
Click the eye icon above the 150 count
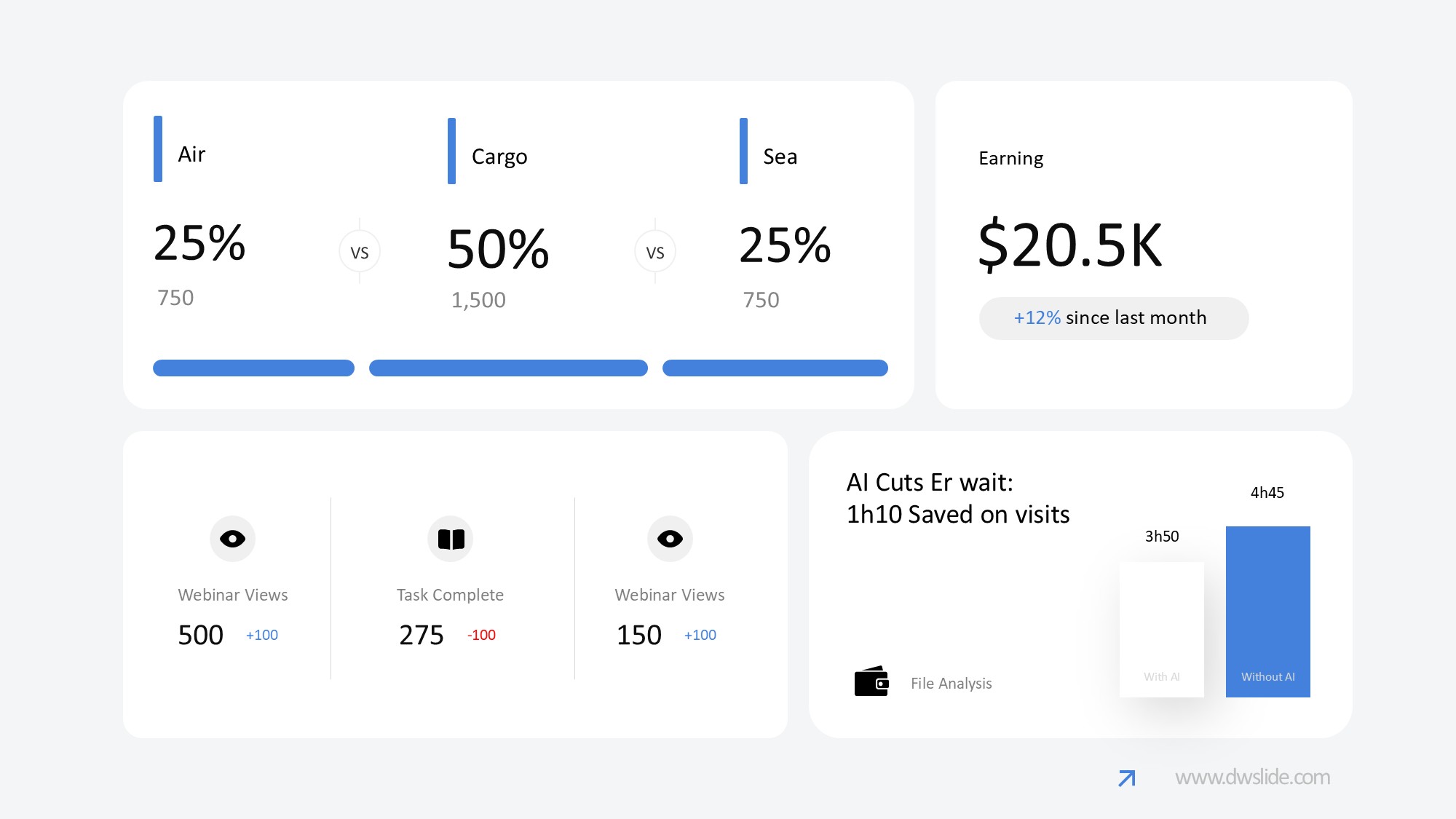[670, 539]
